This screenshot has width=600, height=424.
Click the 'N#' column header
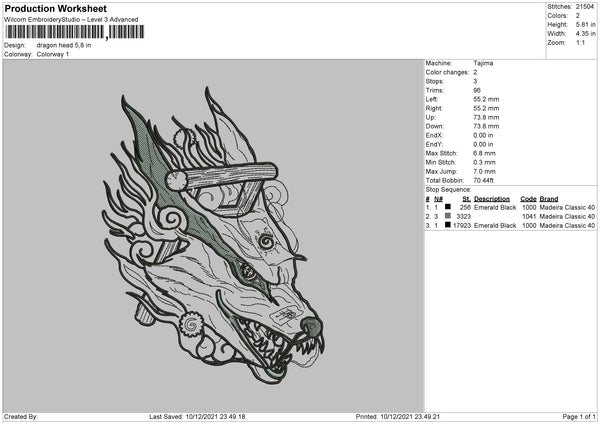[x=439, y=199]
